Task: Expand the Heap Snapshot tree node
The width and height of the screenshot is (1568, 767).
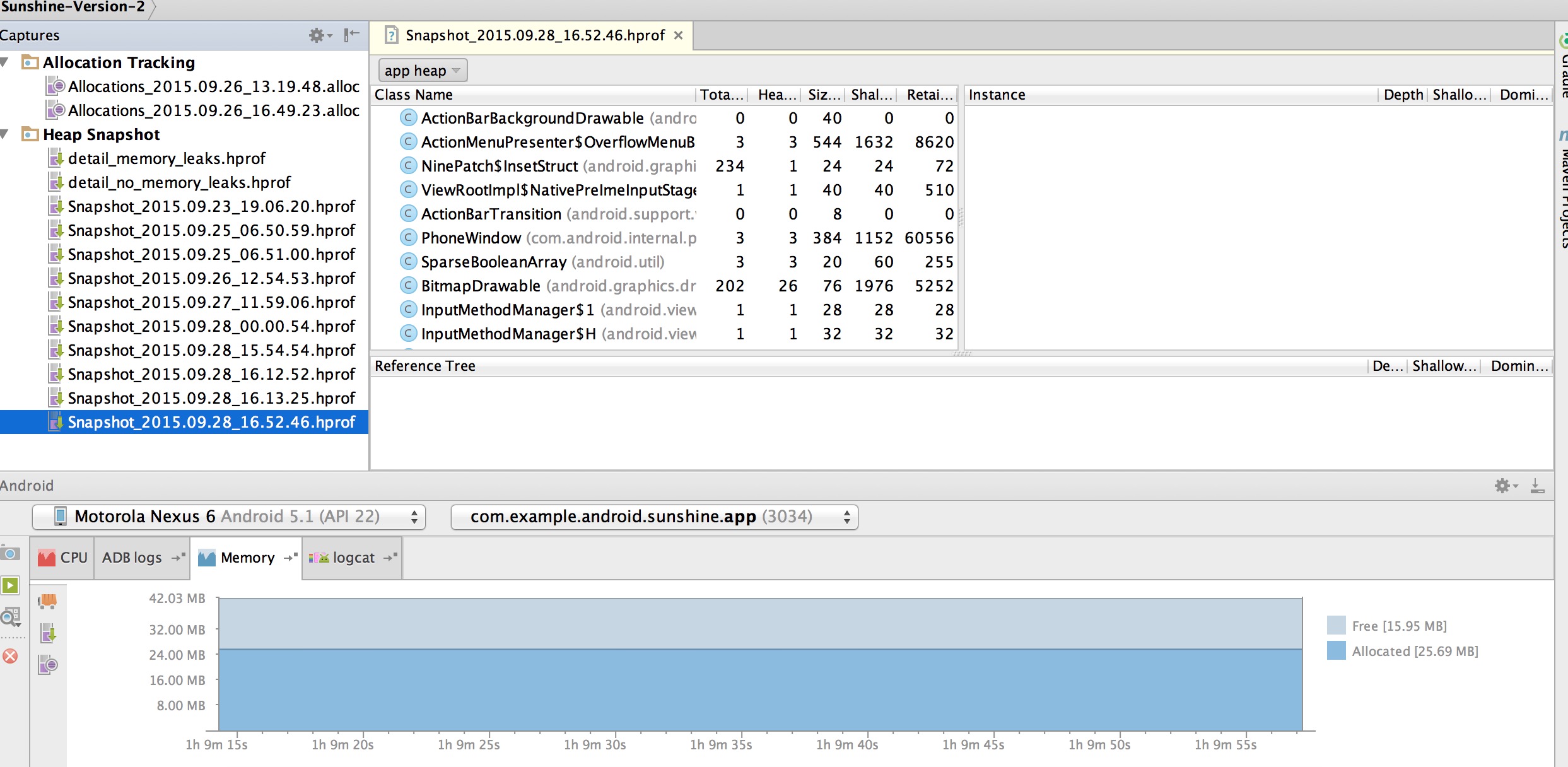Action: click(8, 133)
